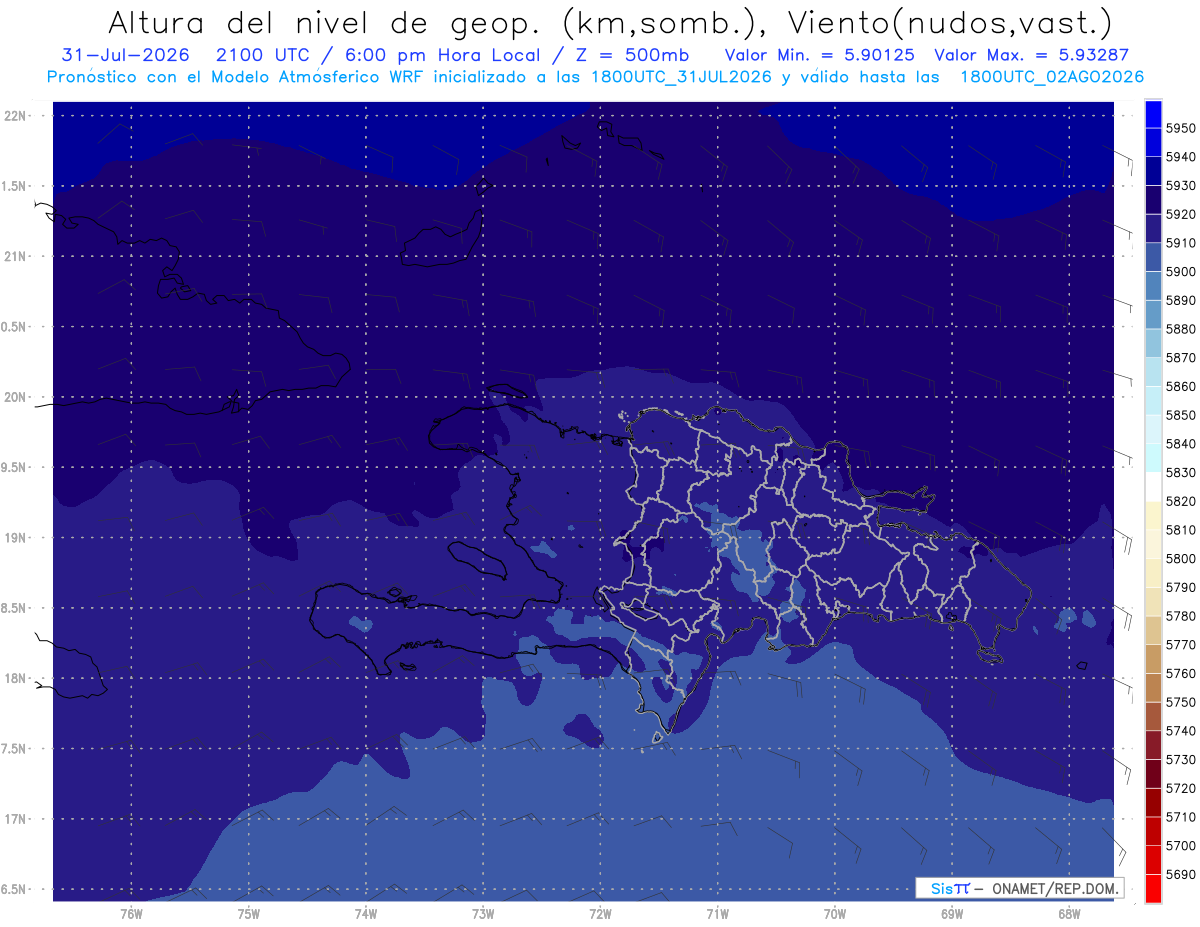
Task: Click the '5820' legend value
Action: pyautogui.click(x=1181, y=501)
